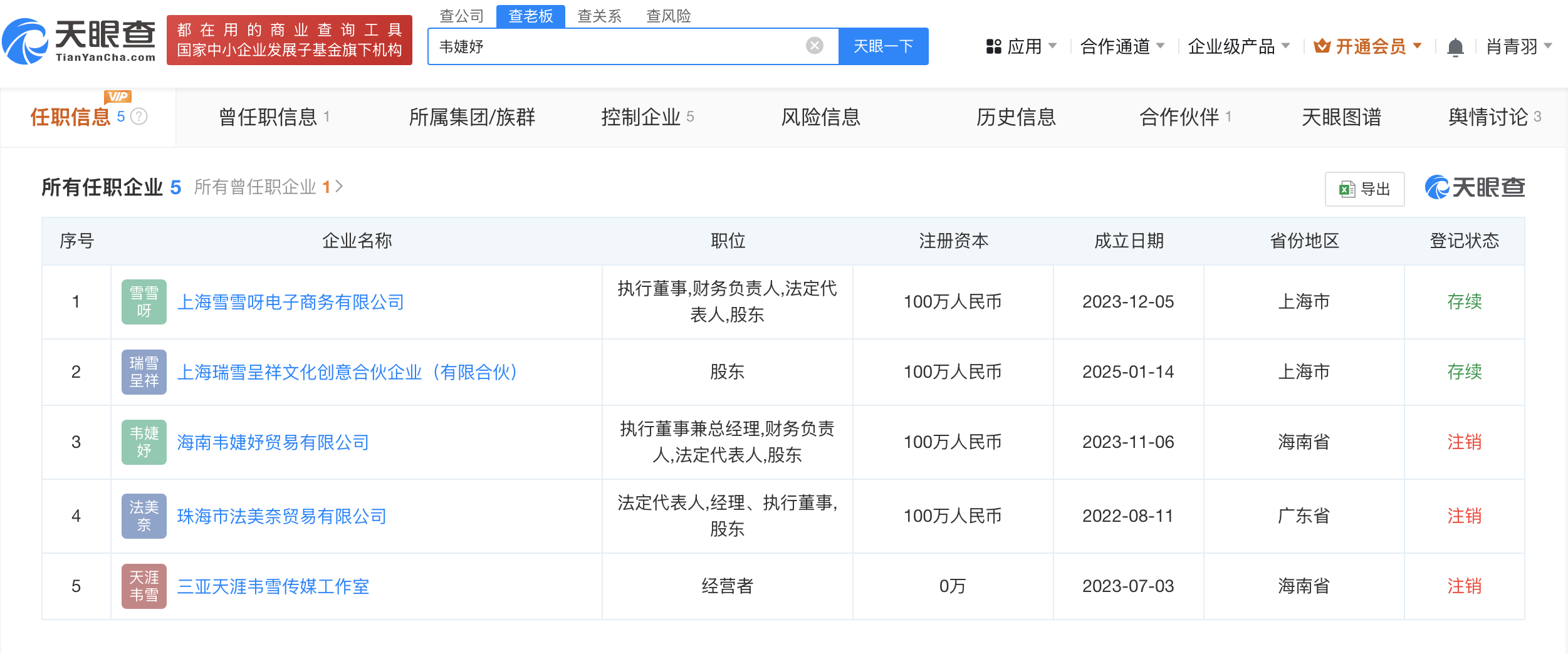This screenshot has height=654, width=1568.
Task: Click 注册资本 column header
Action: [953, 241]
